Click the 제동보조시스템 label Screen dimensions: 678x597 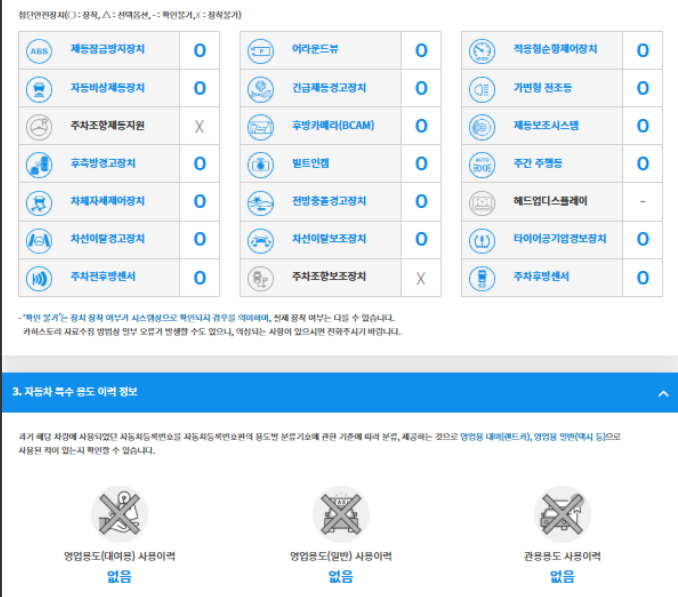(x=546, y=125)
